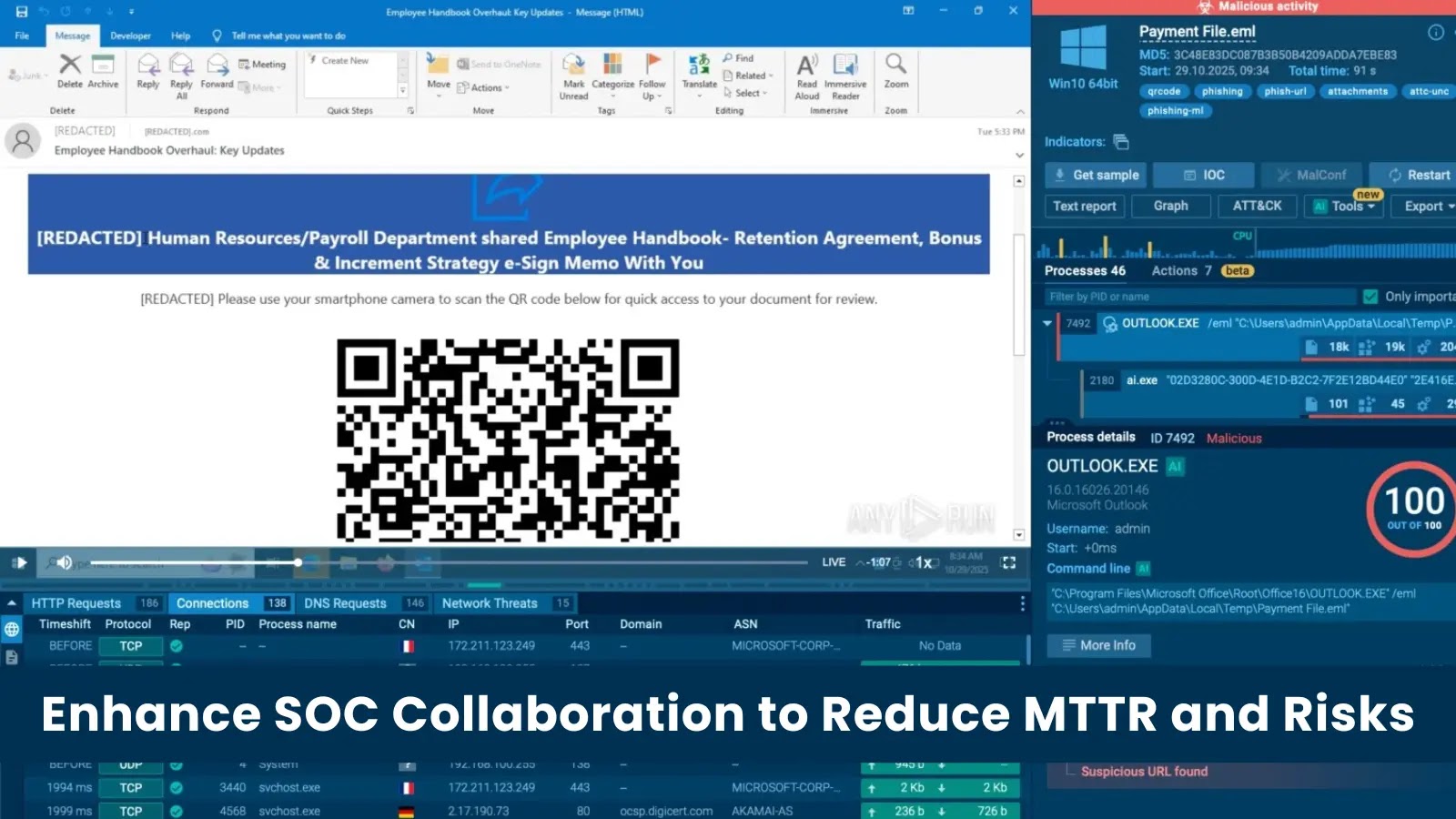
Task: Copy indicators using icon beside Indicators label
Action: [1121, 142]
